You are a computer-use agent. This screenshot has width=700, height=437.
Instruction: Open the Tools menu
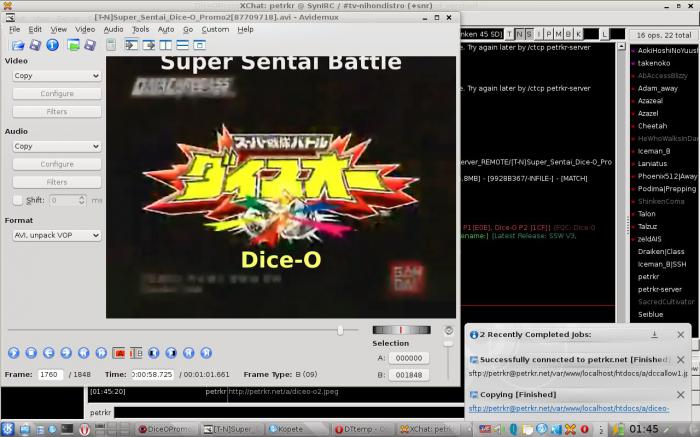[141, 29]
